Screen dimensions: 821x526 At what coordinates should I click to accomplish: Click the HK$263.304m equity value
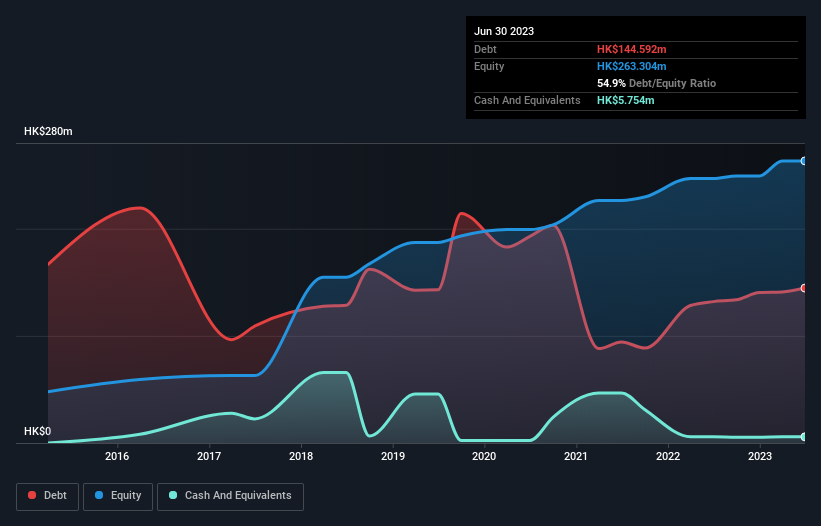tap(631, 66)
